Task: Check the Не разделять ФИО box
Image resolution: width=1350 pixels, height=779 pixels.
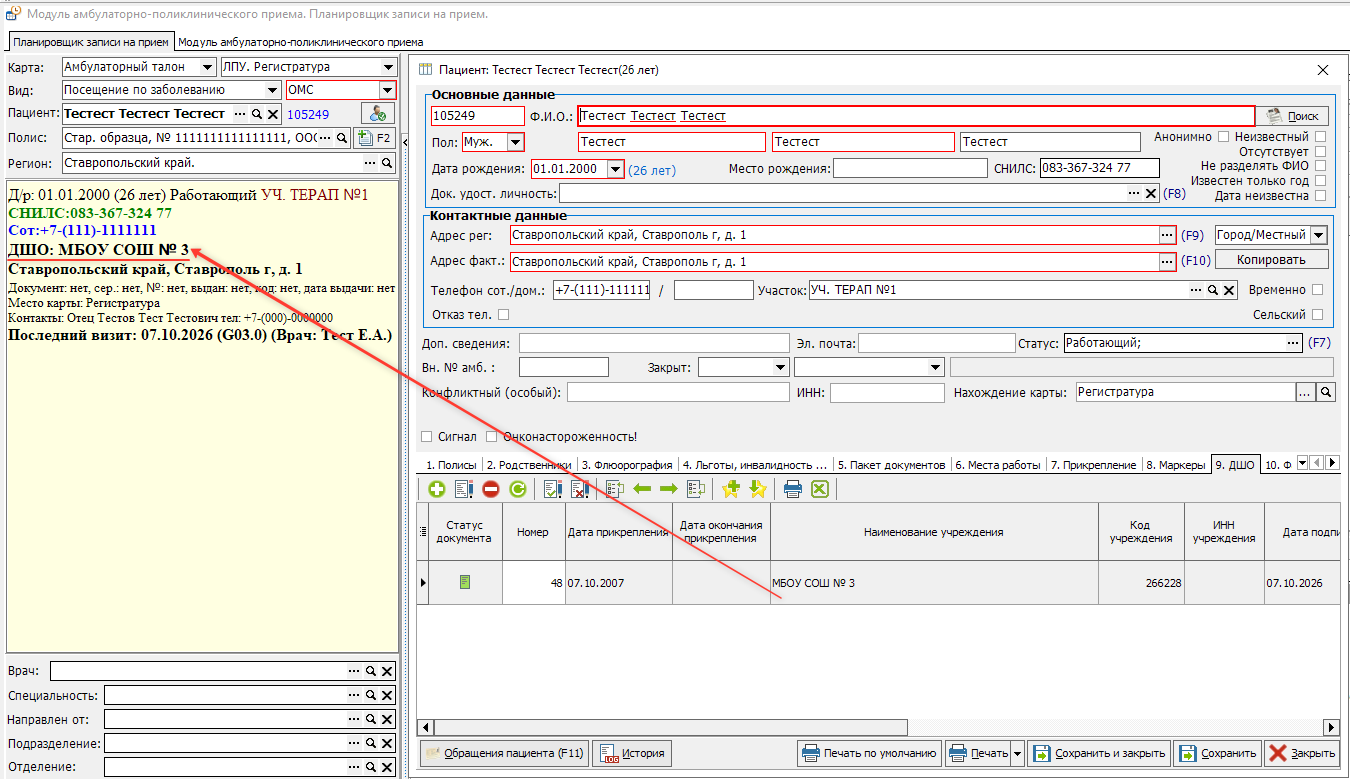Action: [1321, 166]
